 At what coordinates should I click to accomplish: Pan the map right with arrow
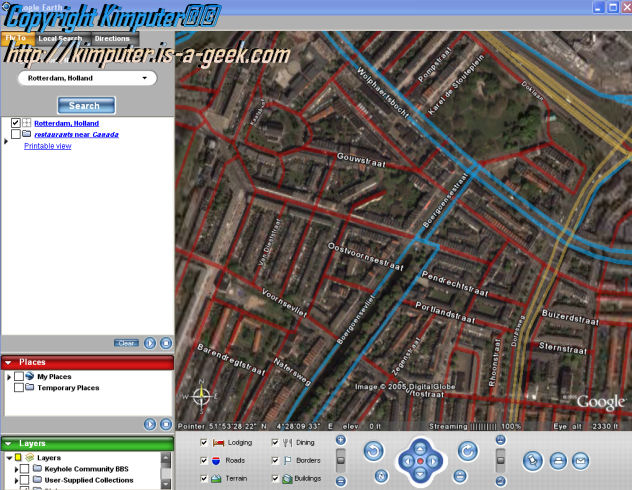(x=433, y=461)
